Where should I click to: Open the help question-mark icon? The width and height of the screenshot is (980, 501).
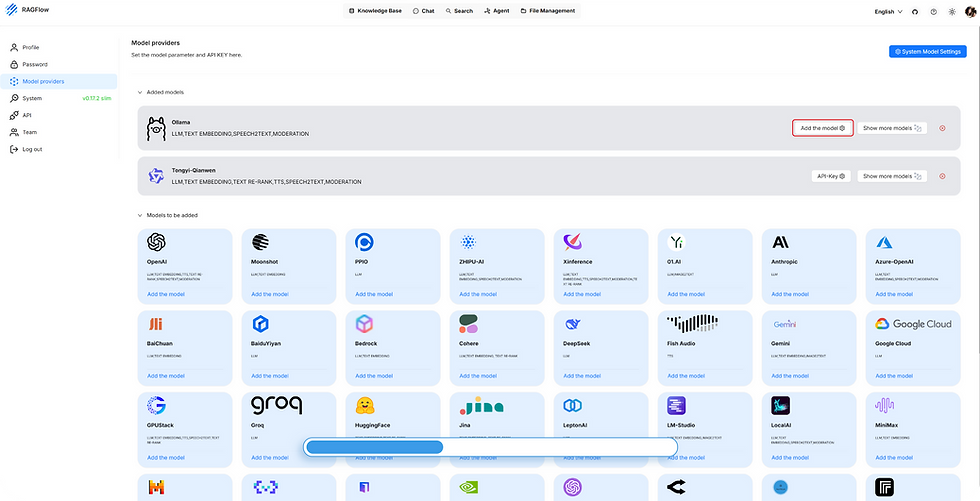coord(934,11)
